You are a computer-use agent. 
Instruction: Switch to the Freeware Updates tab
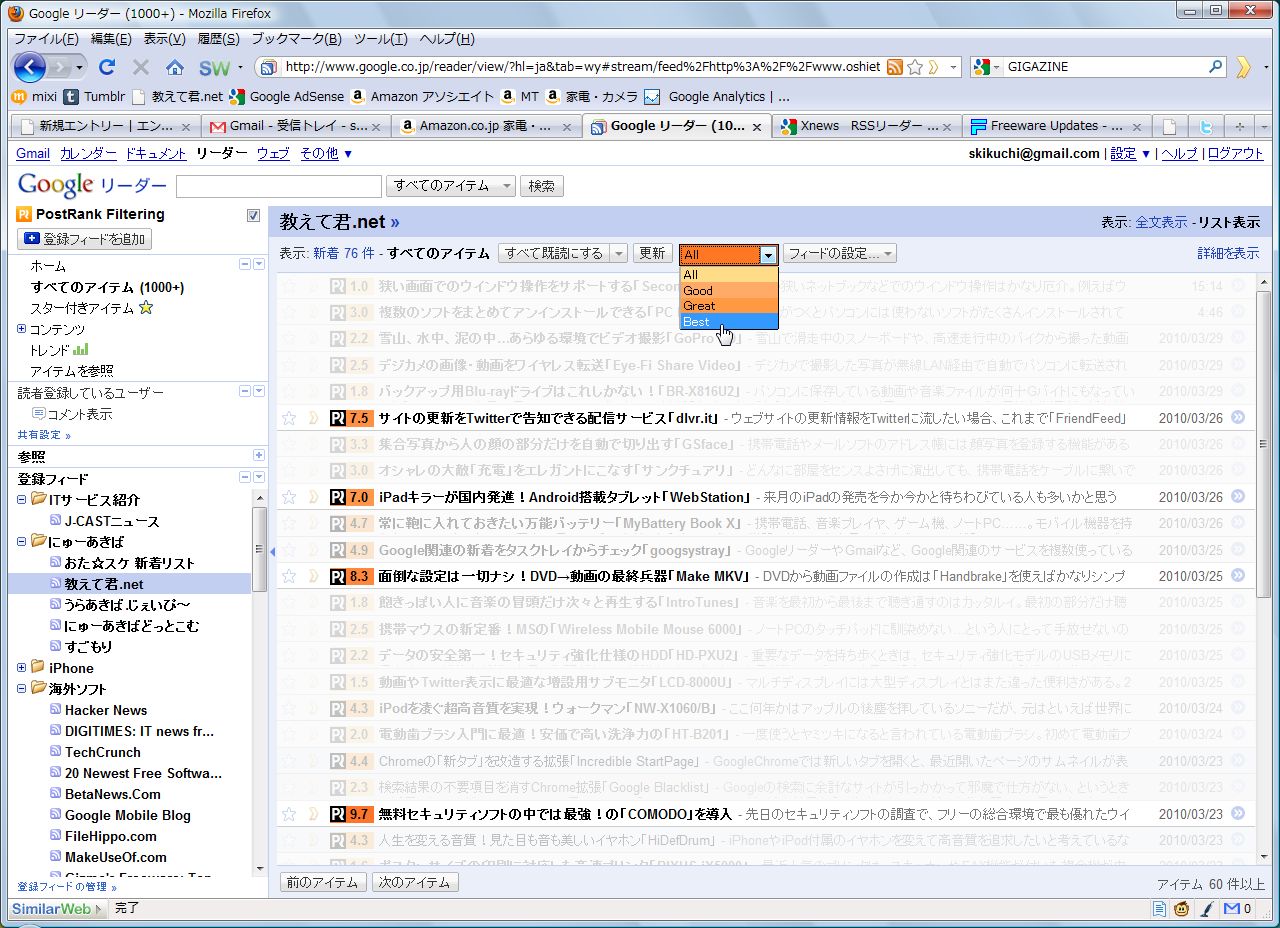pyautogui.click(x=1056, y=126)
